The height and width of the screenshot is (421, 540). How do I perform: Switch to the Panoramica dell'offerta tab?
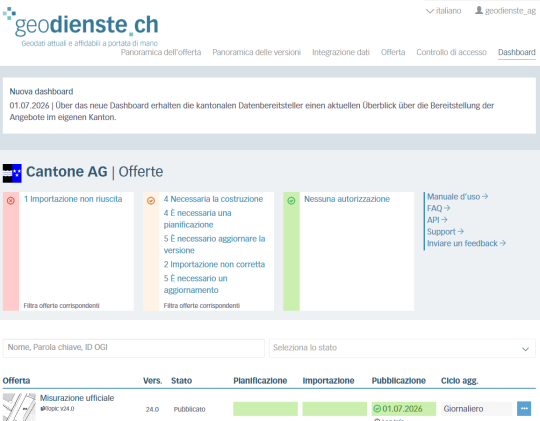(x=161, y=52)
